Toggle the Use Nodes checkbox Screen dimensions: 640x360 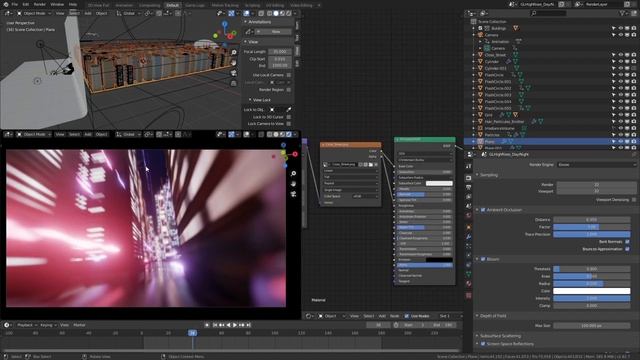[x=407, y=316]
